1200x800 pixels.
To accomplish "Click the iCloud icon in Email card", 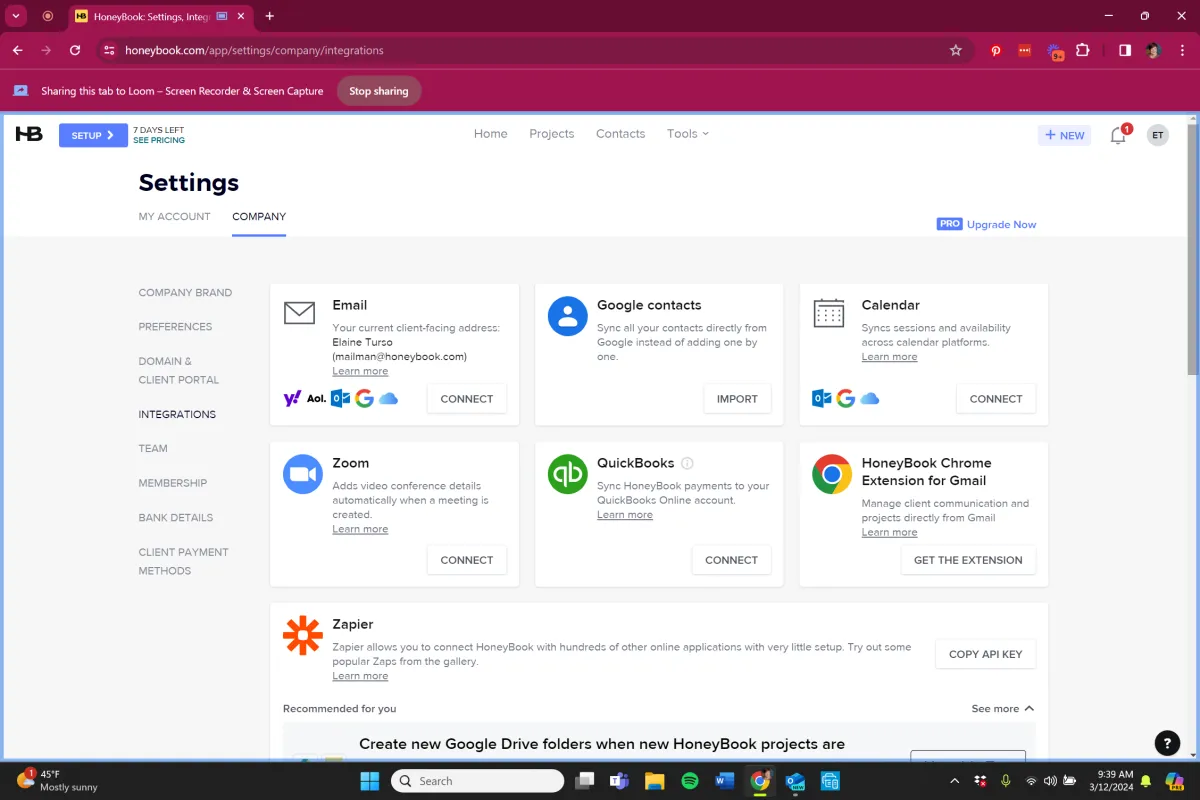I will click(x=388, y=398).
